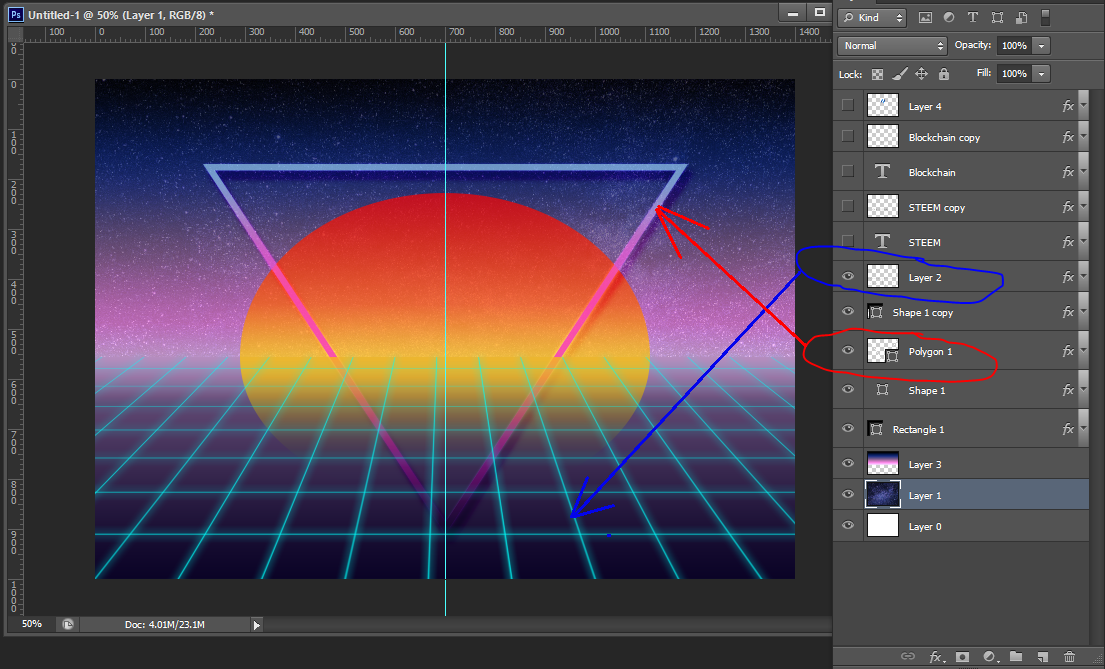
Task: Toggle visibility of Layer 3
Action: (x=848, y=464)
